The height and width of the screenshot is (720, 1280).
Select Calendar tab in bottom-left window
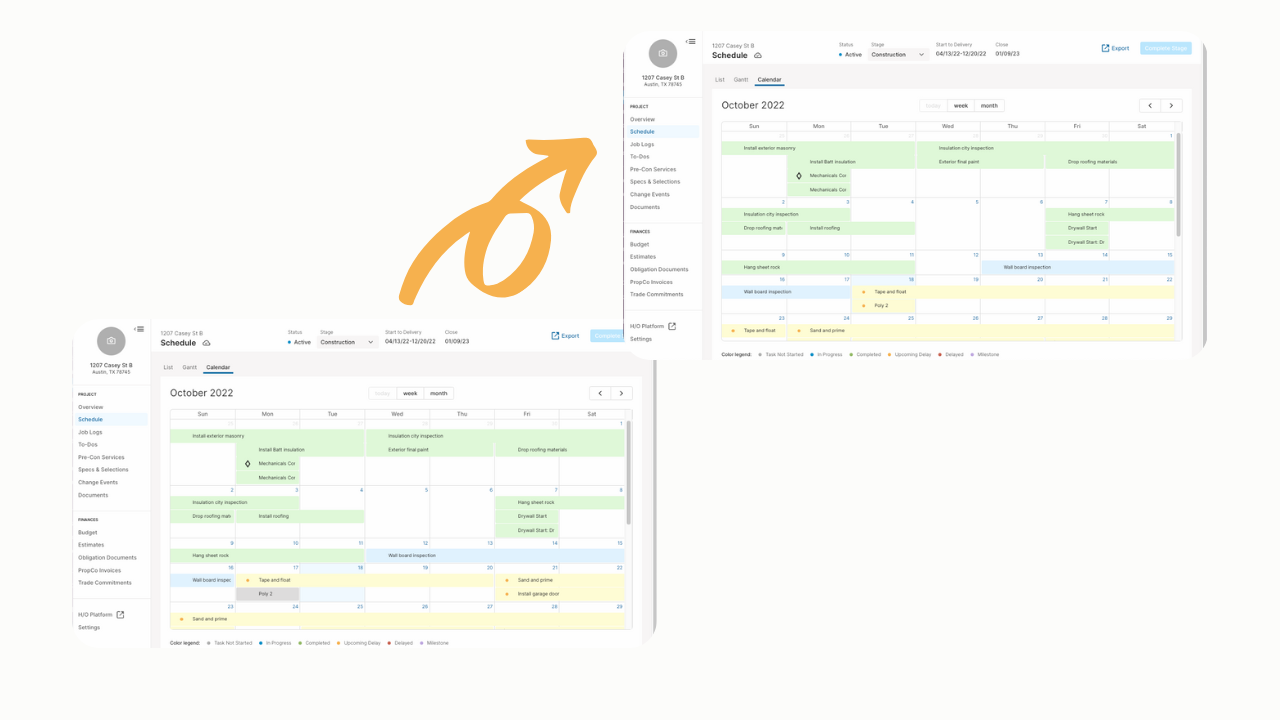pos(218,367)
